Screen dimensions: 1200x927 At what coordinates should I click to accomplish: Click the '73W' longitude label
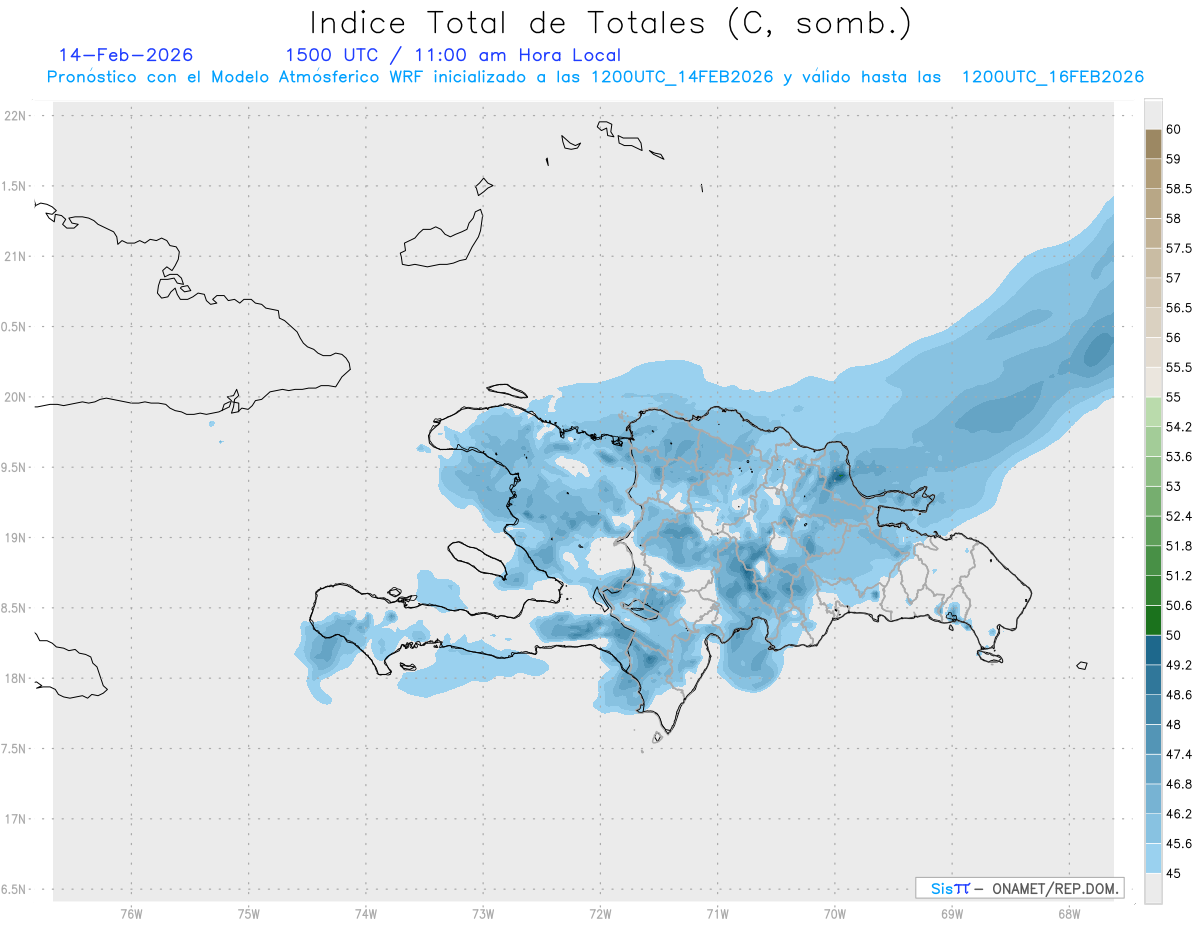[483, 914]
